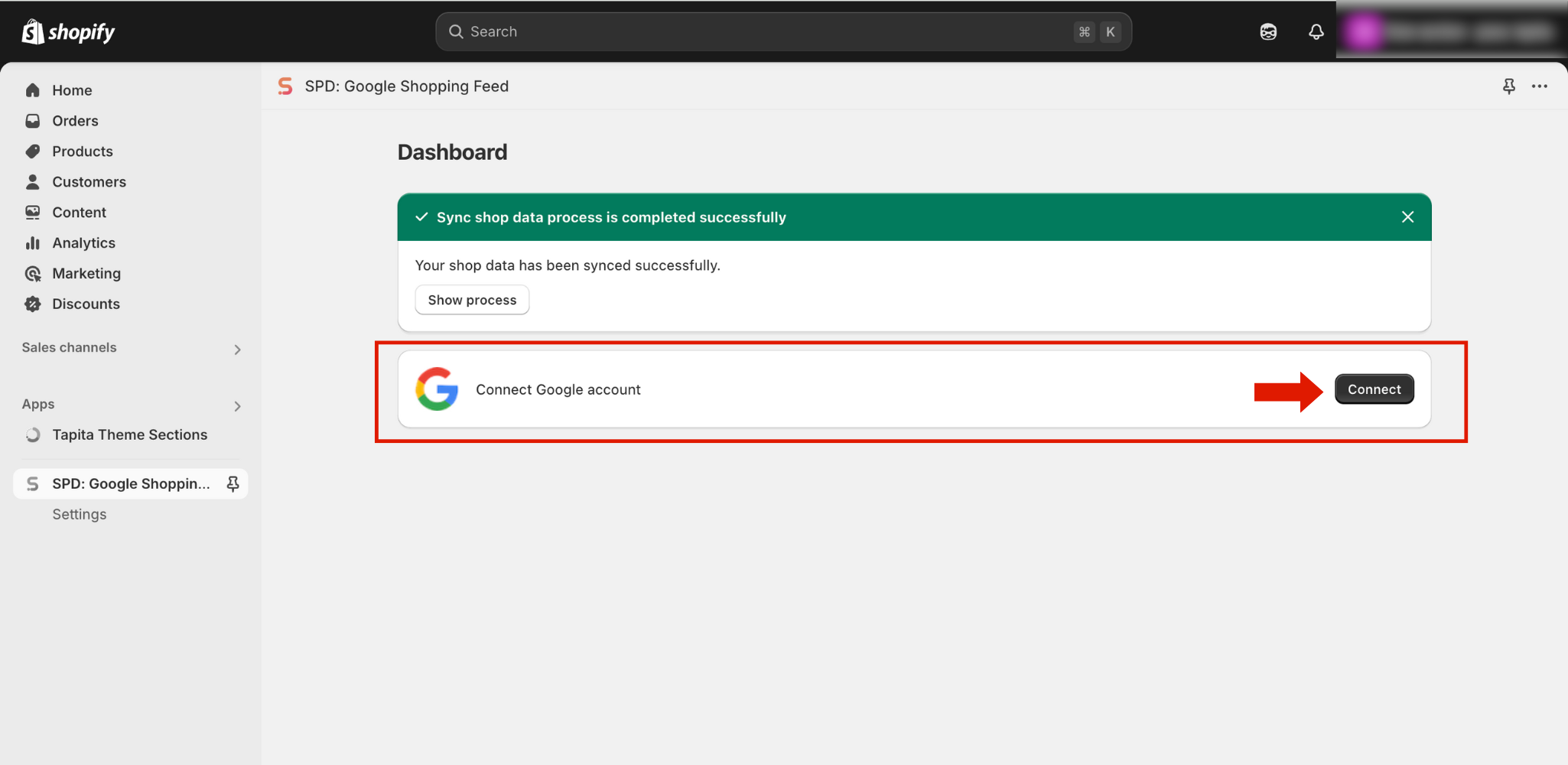Click the Sales channels label
This screenshot has height=765, width=1568.
pos(70,347)
